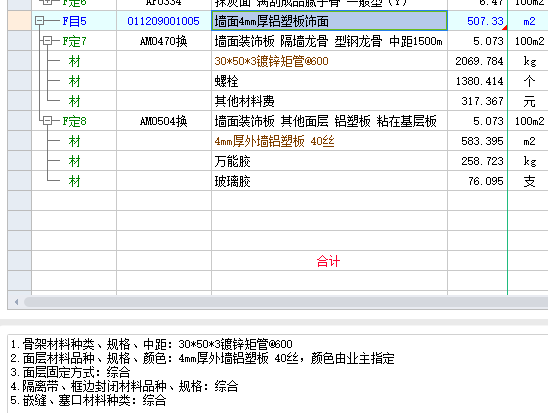Viewport: 548px width, 413px height.
Task: Select the AM0470换 code cell
Action: point(164,41)
